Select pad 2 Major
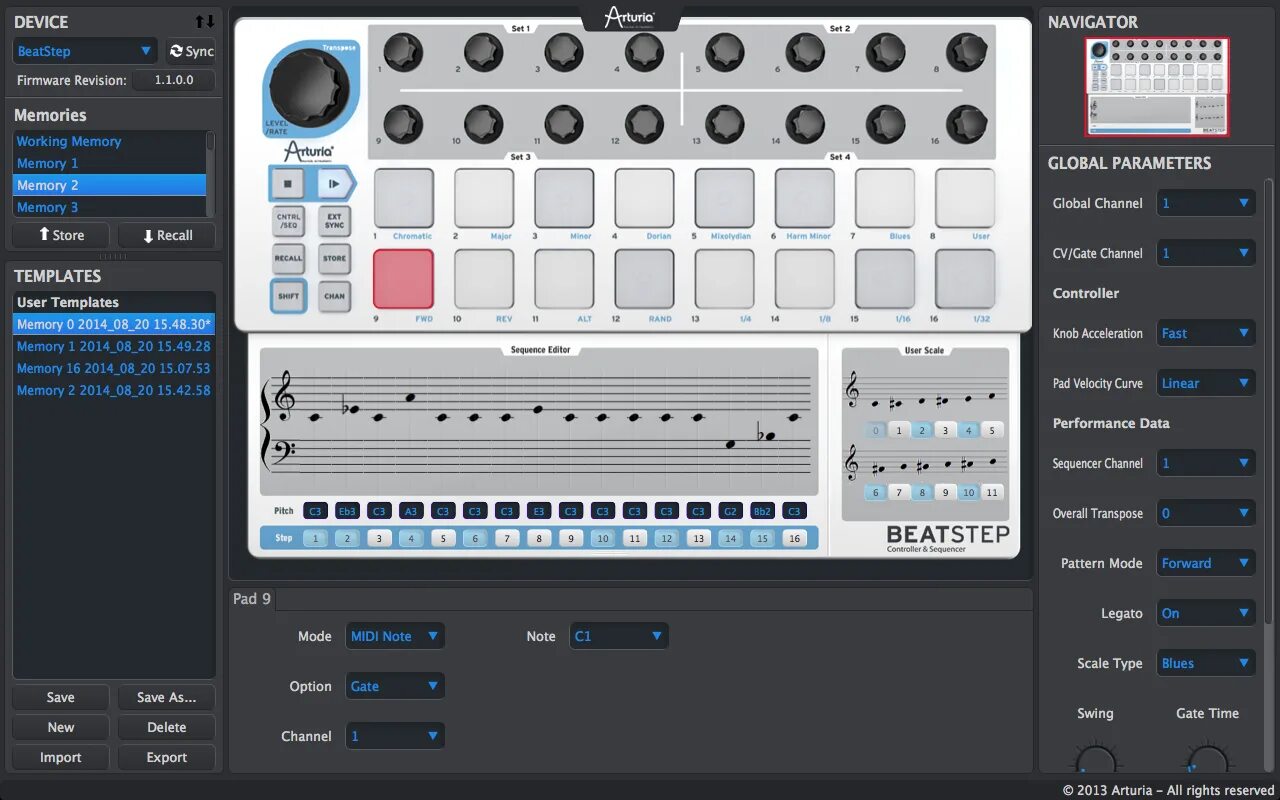This screenshot has width=1280, height=800. pyautogui.click(x=484, y=198)
